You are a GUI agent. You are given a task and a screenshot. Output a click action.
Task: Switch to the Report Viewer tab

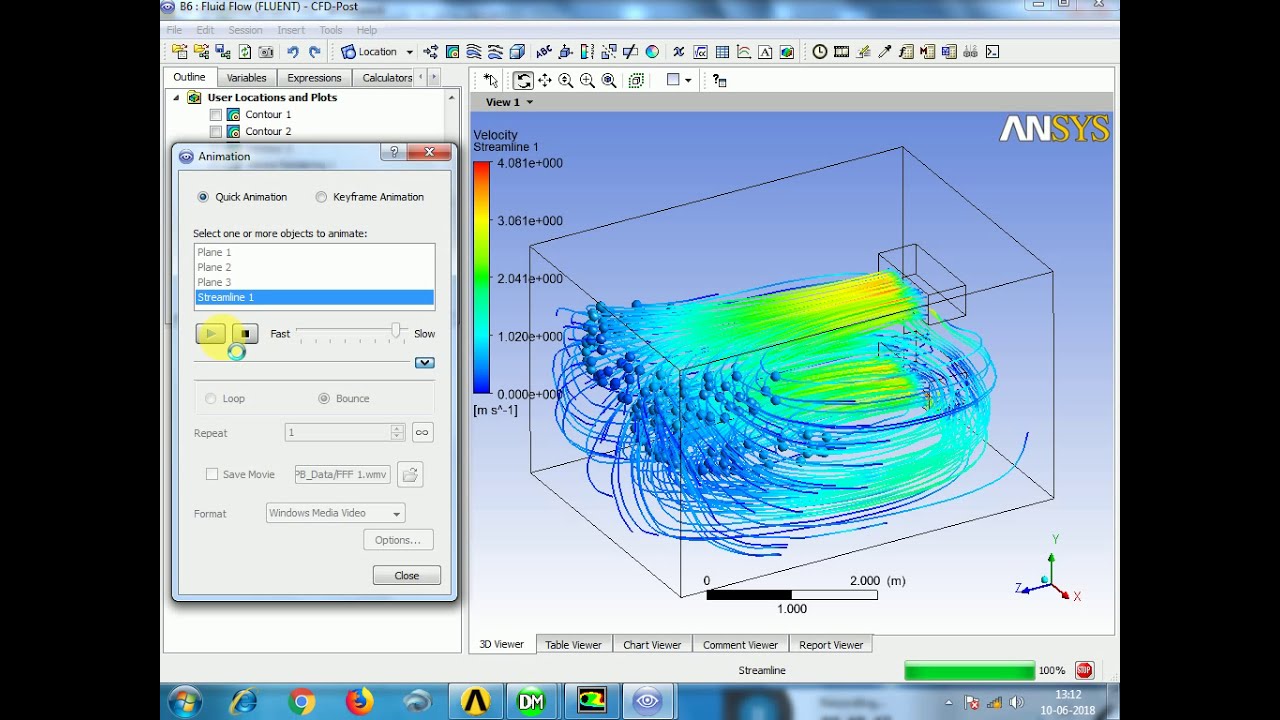tap(831, 645)
